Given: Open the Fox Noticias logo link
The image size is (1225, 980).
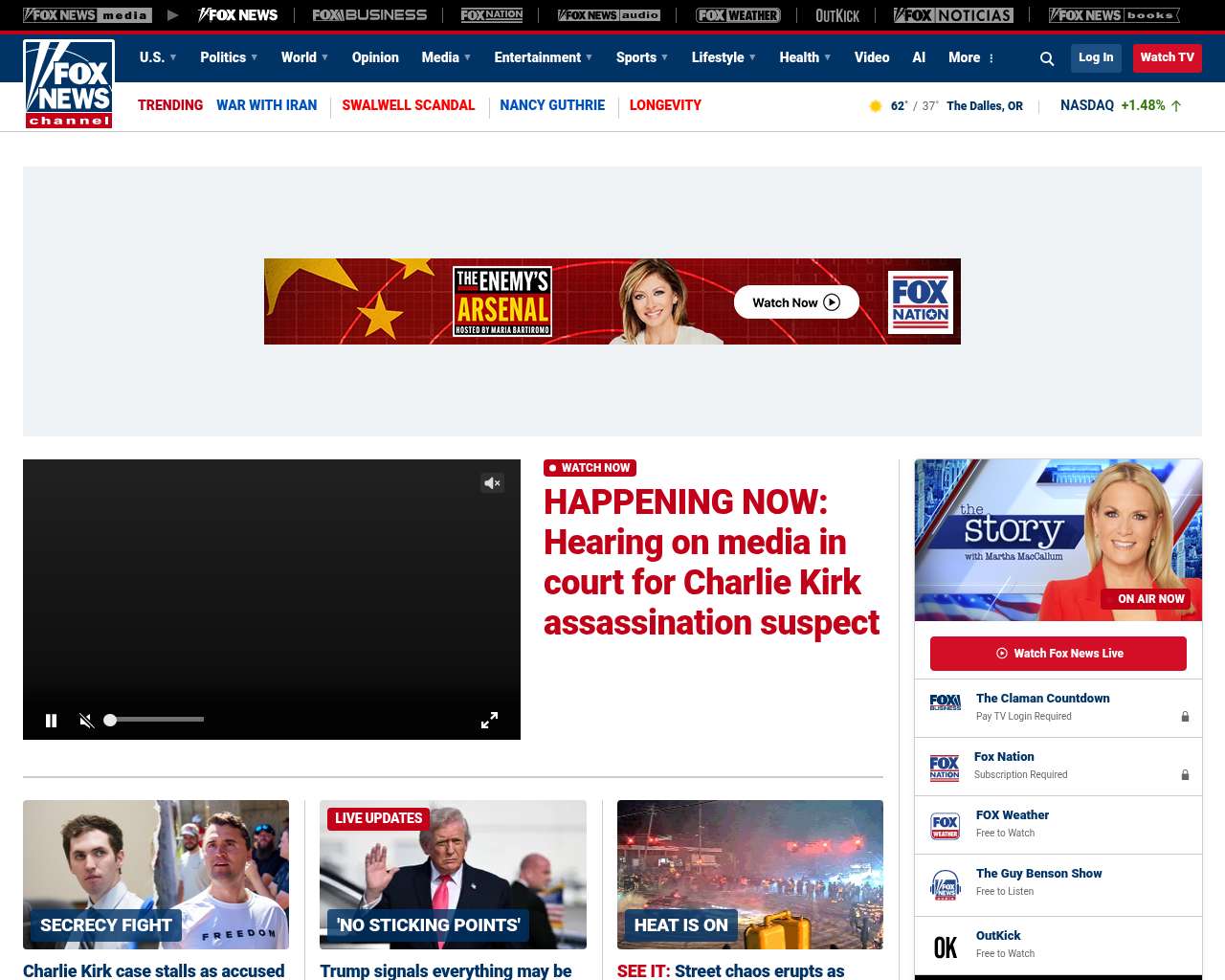Looking at the screenshot, I should pyautogui.click(x=953, y=15).
